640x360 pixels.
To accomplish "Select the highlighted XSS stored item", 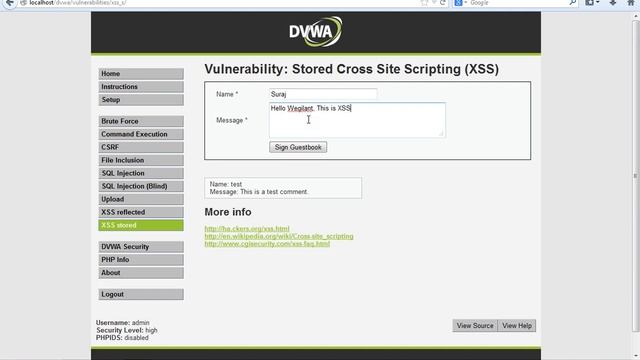I will tap(141, 225).
